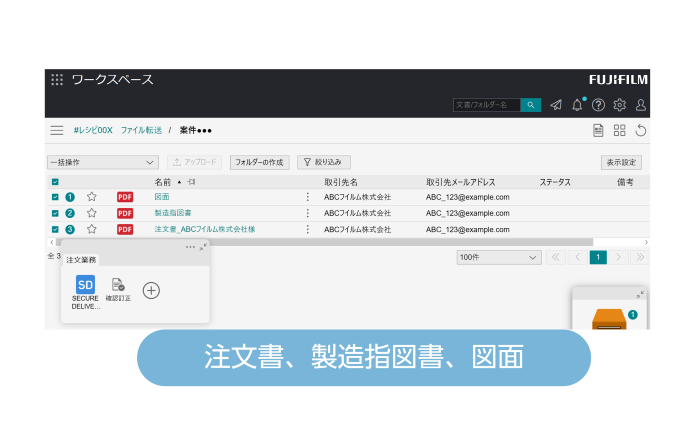Viewport: 686px width, 431px height.
Task: Click the PDF icon of 注文書
Action: [x=125, y=229]
